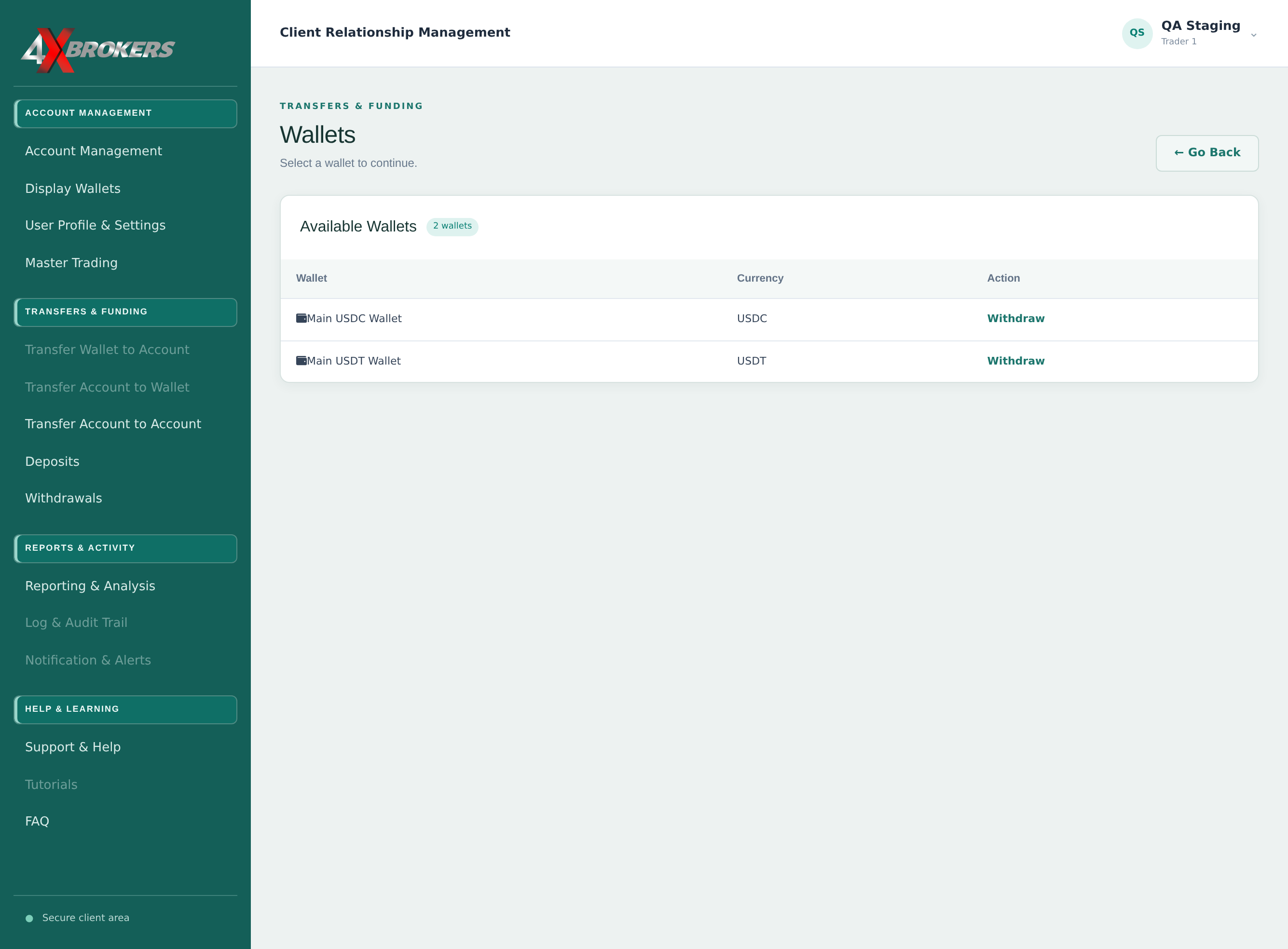The height and width of the screenshot is (949, 1288).
Task: Open Account Management in sidebar menu
Action: coord(94,151)
